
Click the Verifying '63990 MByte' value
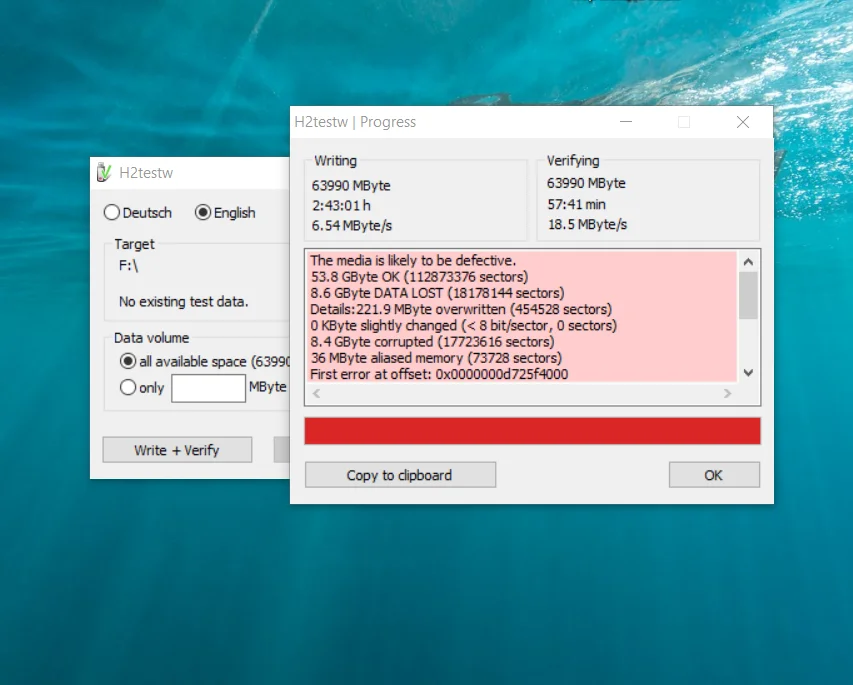tap(586, 183)
